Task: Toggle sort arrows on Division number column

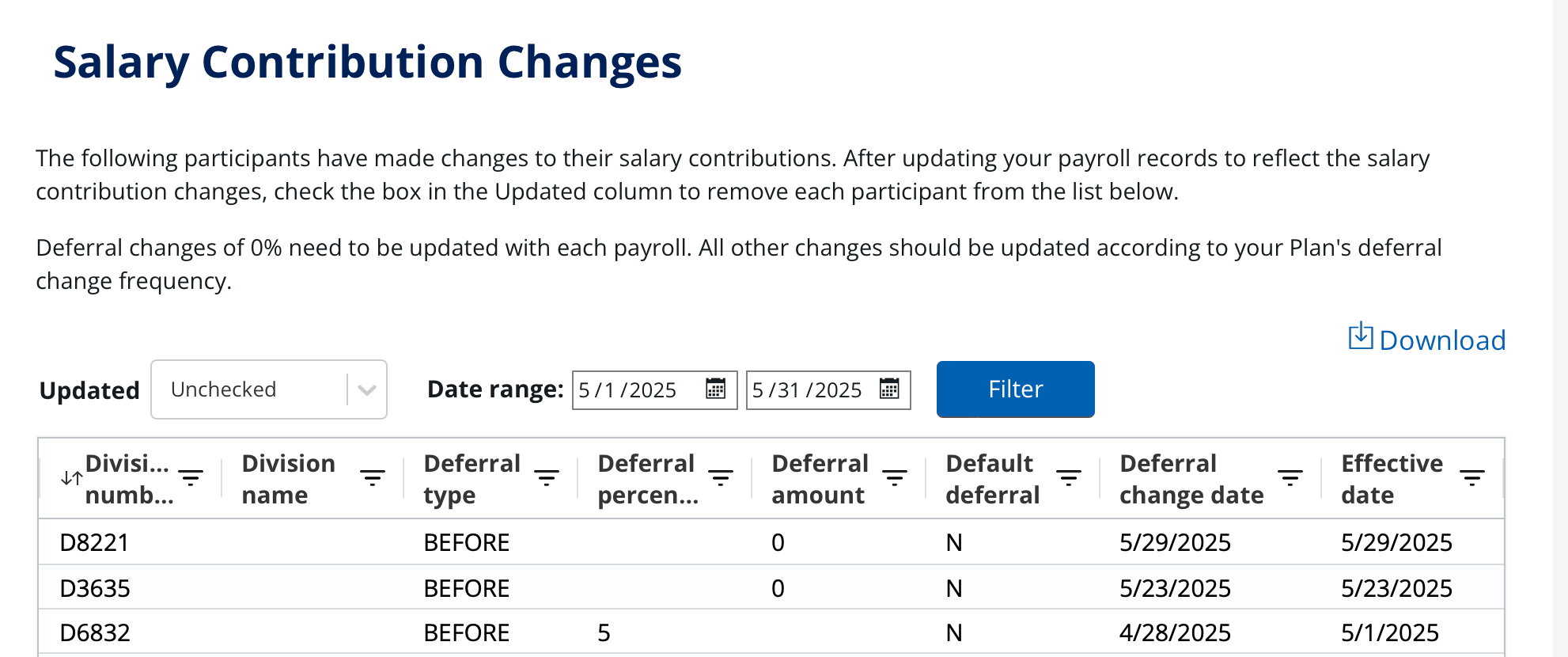Action: tap(71, 478)
